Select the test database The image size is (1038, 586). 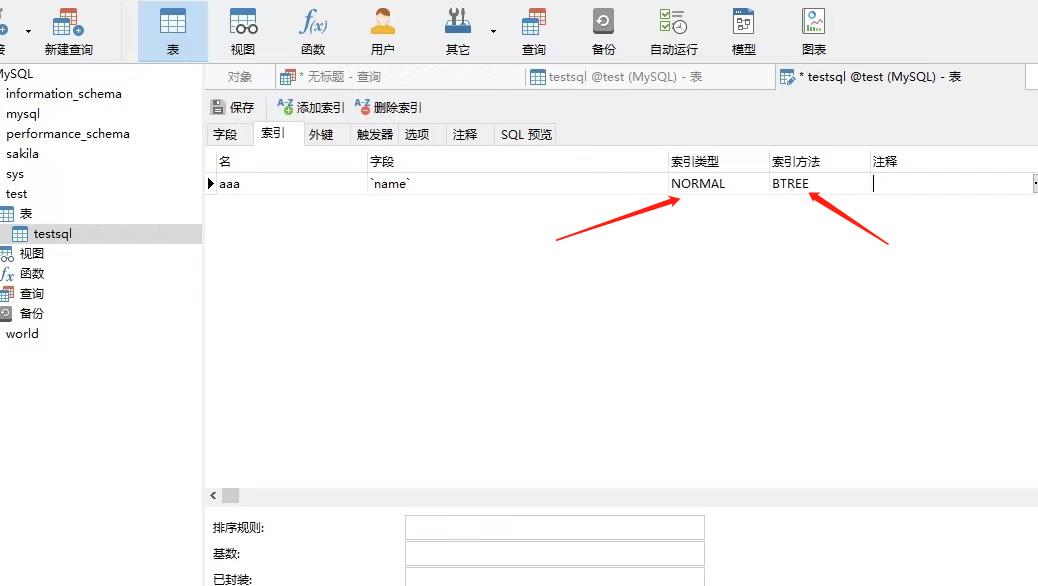coord(17,194)
